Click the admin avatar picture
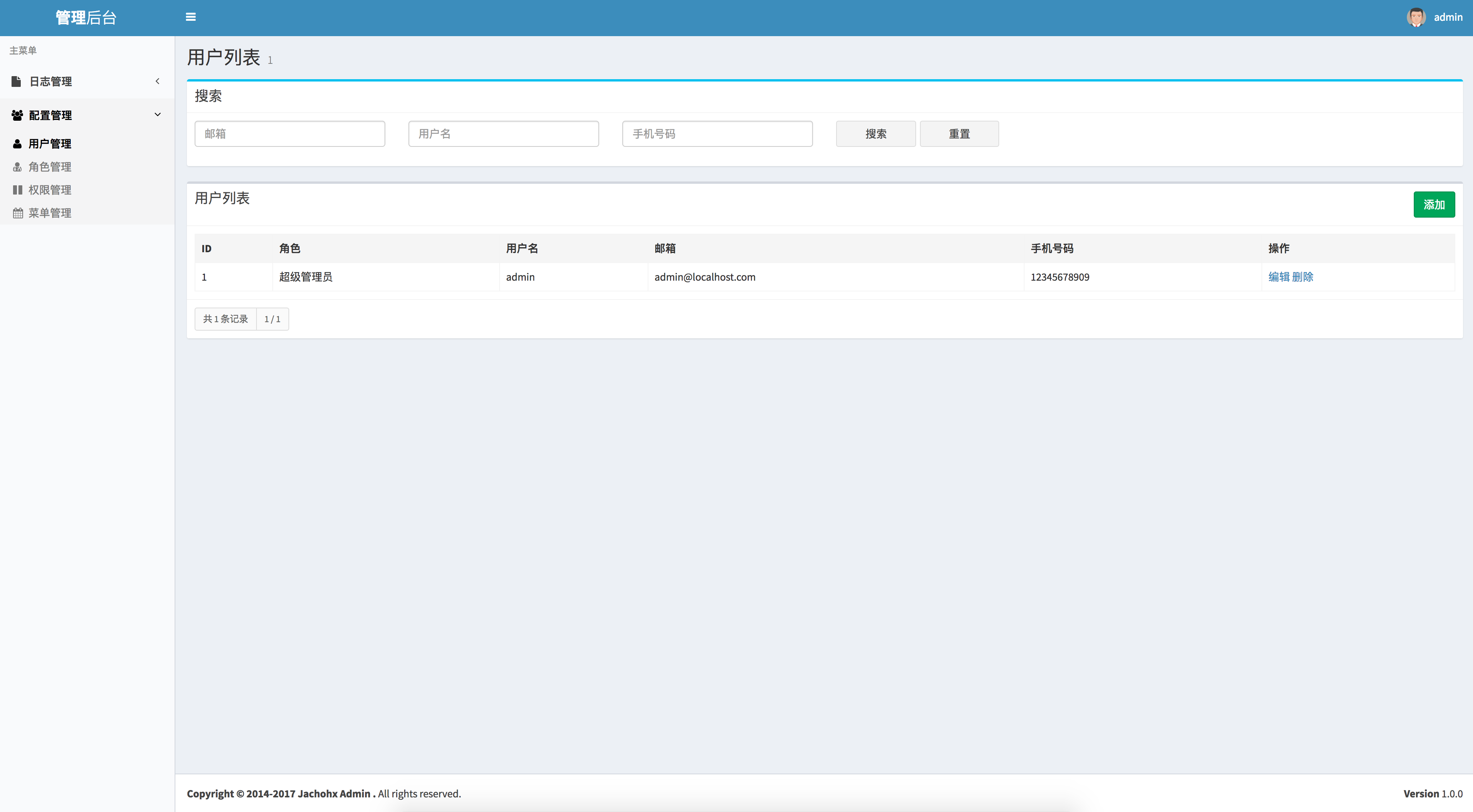The height and width of the screenshot is (812, 1473). pos(1416,17)
